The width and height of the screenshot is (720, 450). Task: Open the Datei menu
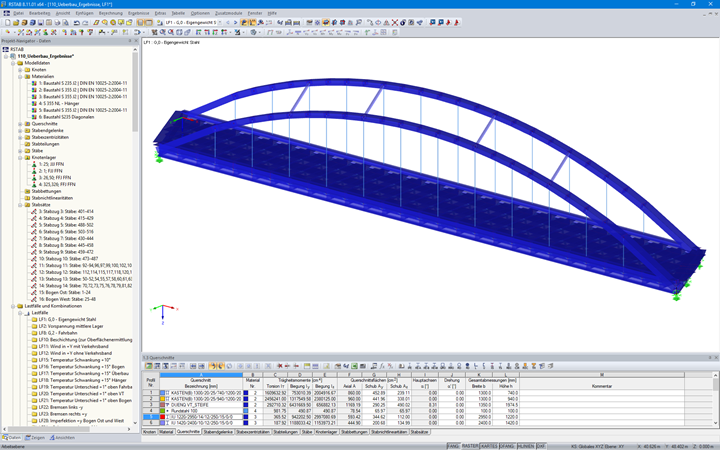click(18, 13)
